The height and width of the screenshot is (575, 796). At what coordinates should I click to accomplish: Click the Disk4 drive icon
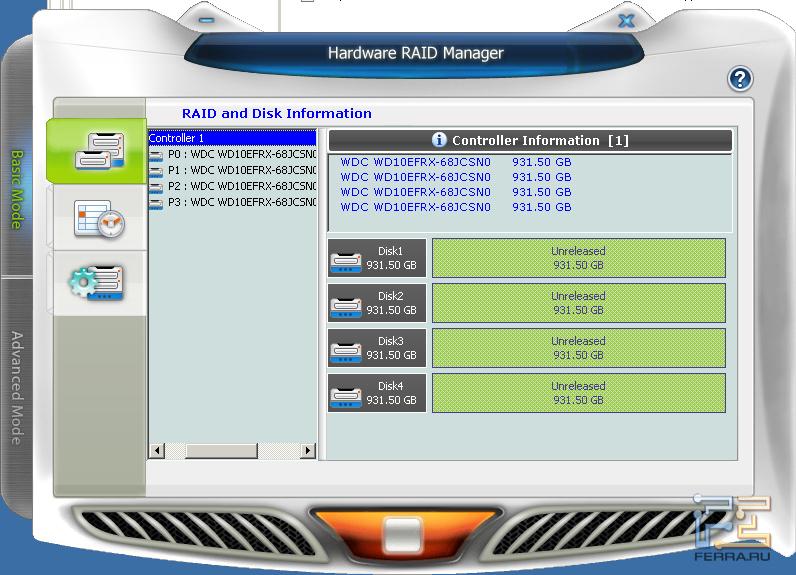[x=346, y=398]
